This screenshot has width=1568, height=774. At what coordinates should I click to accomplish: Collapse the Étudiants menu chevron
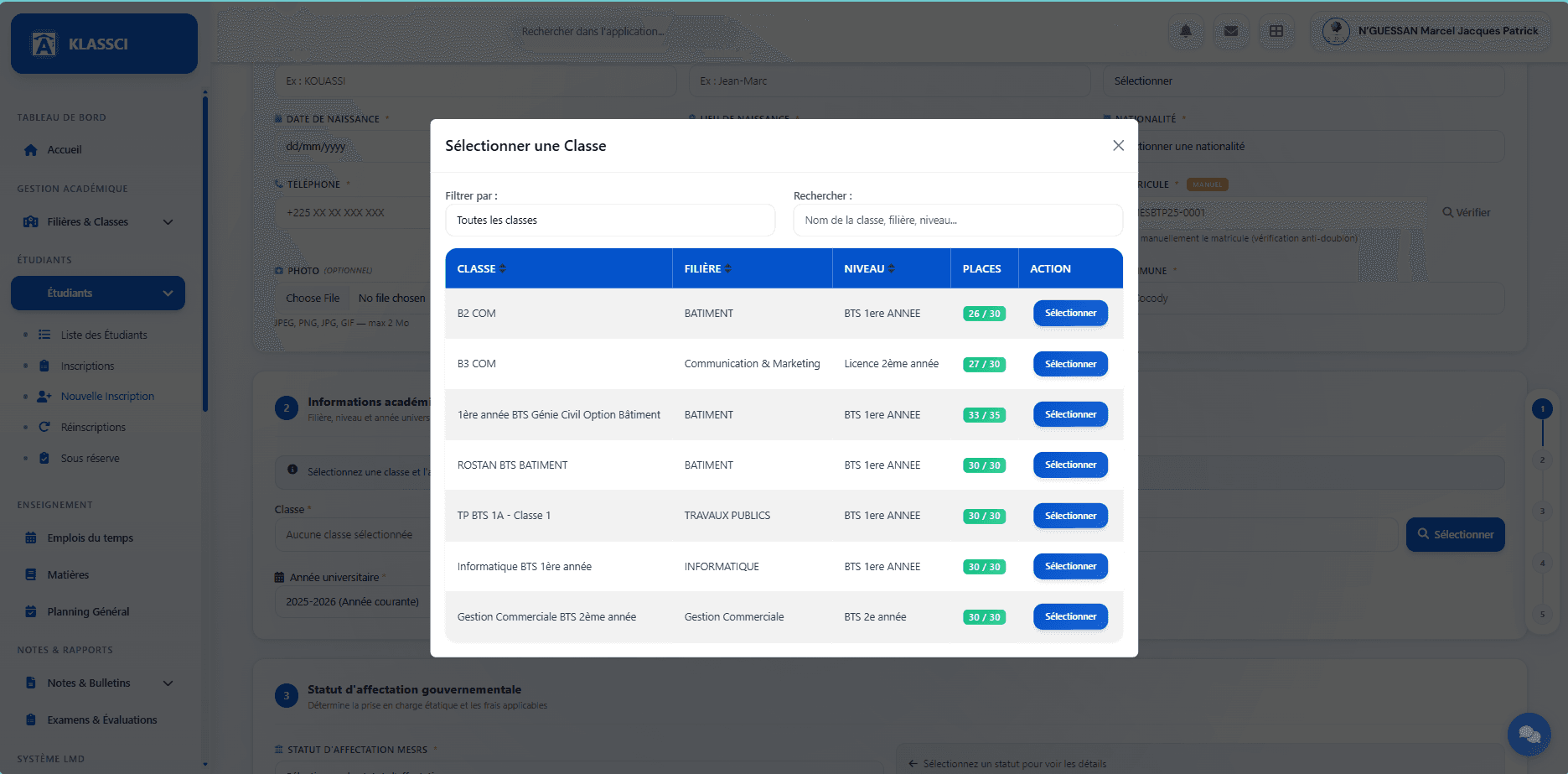[168, 293]
